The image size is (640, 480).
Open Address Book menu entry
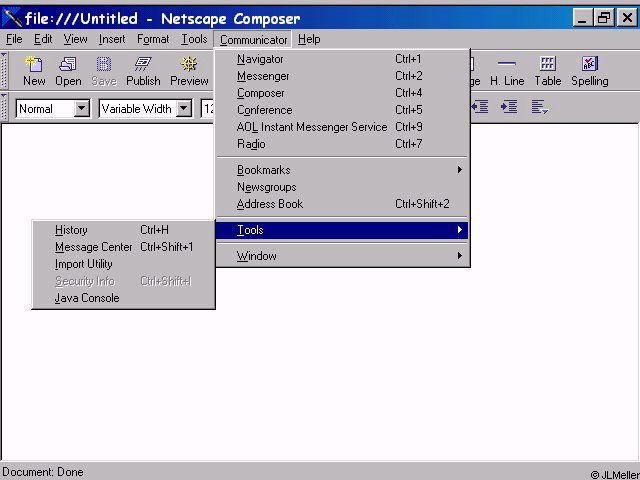click(342, 204)
